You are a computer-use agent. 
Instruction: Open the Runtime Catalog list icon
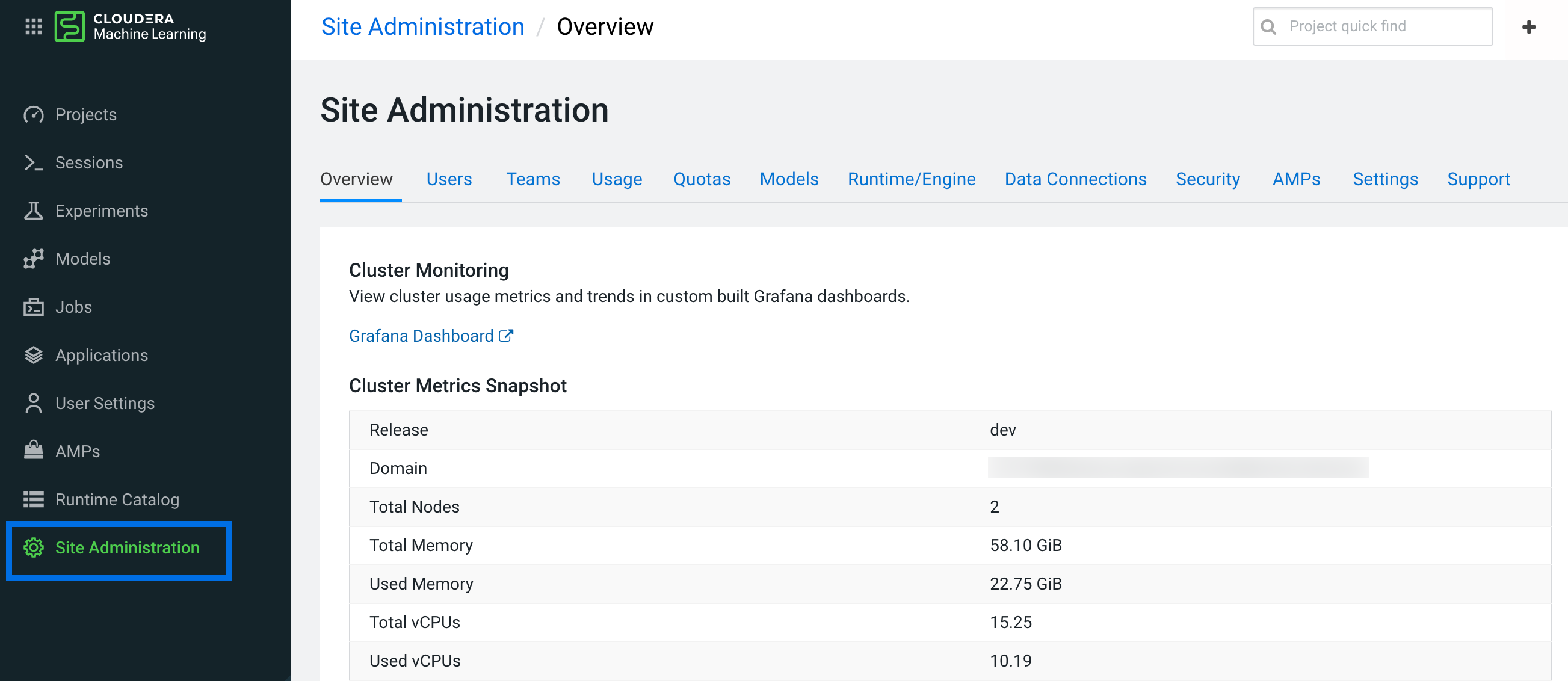pos(34,499)
